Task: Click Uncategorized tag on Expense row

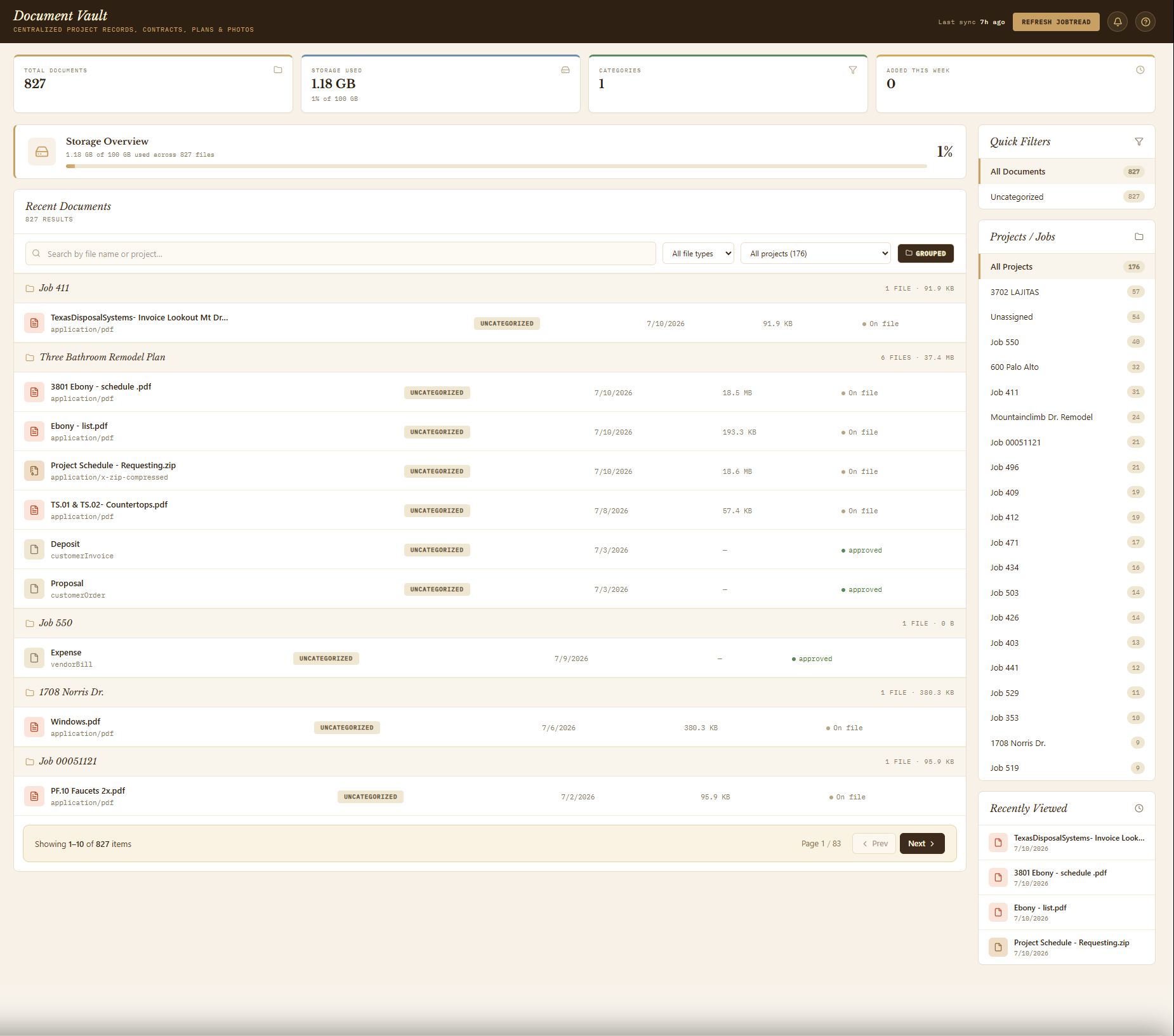Action: click(x=326, y=659)
